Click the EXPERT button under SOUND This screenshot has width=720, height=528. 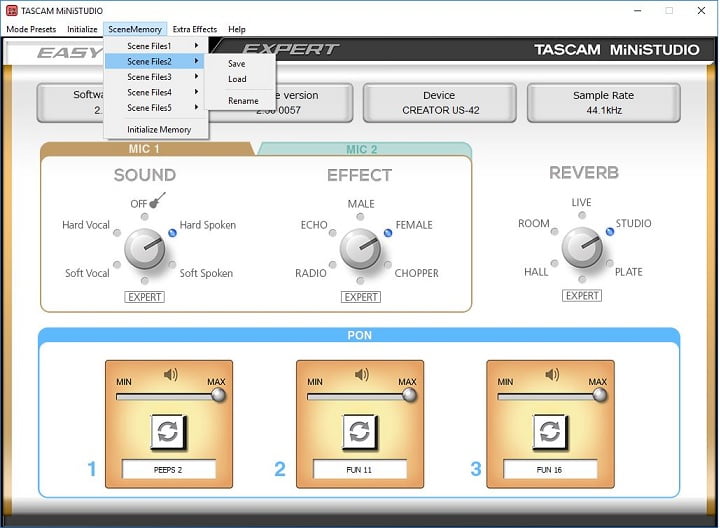pos(145,297)
